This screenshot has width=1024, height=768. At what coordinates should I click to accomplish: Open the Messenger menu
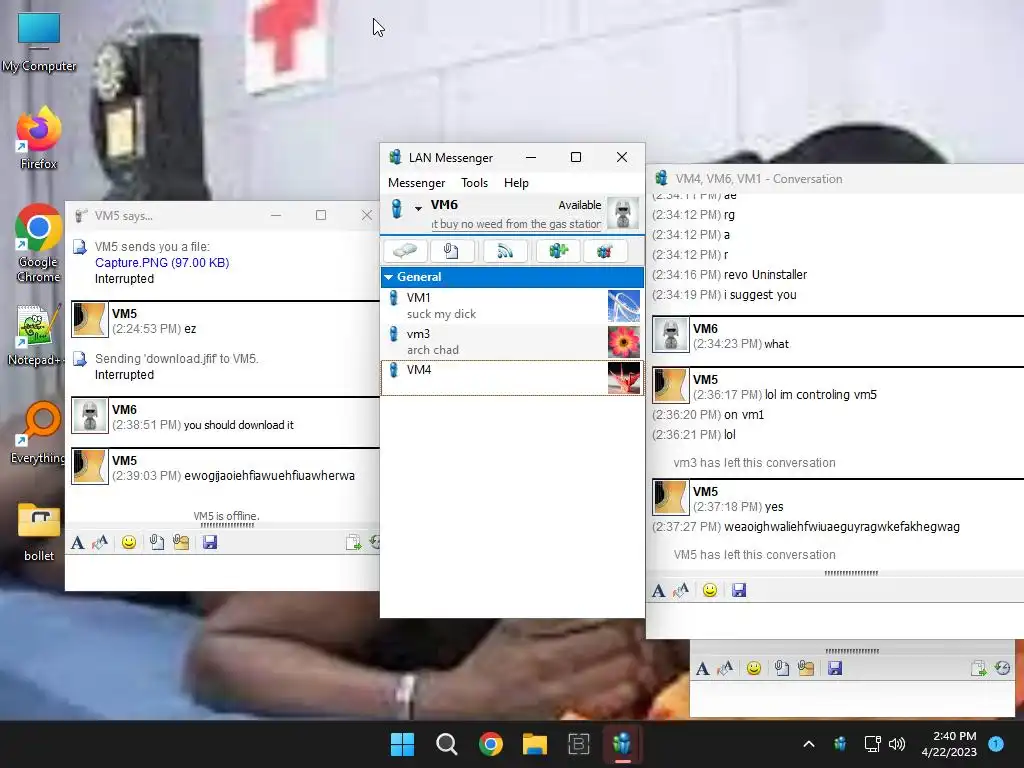pyautogui.click(x=416, y=183)
